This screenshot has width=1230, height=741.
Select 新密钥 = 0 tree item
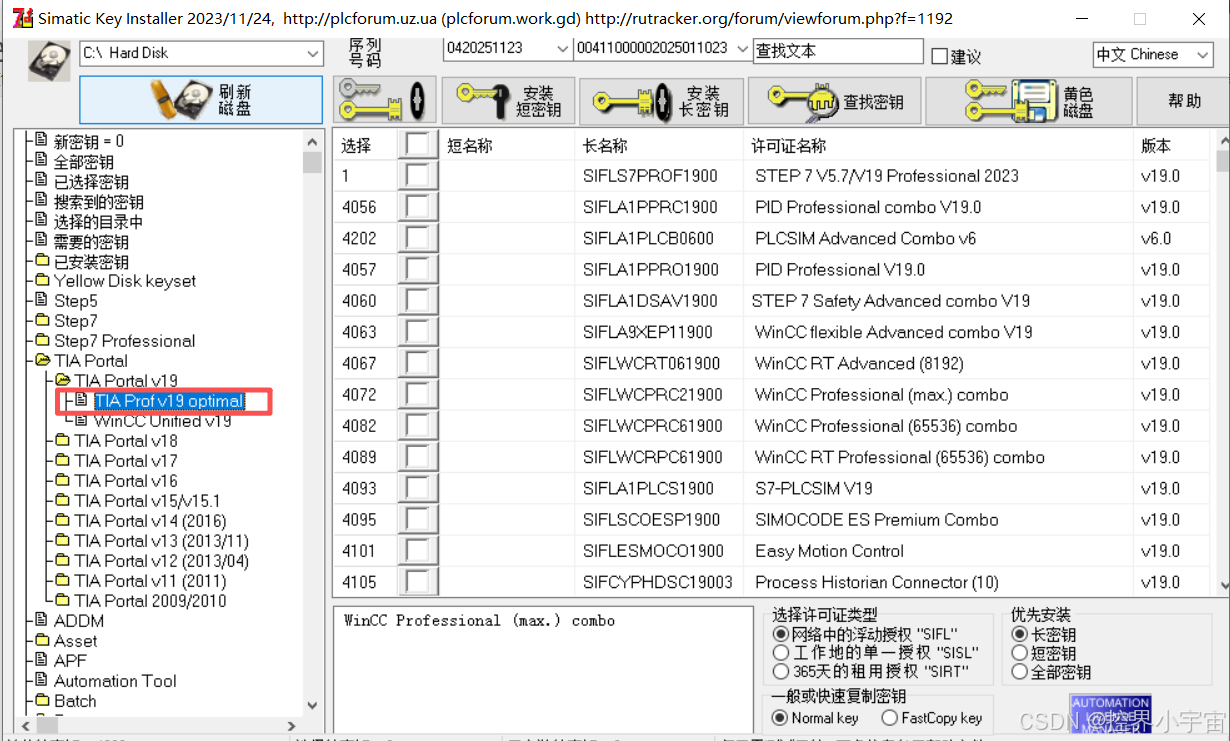click(89, 141)
